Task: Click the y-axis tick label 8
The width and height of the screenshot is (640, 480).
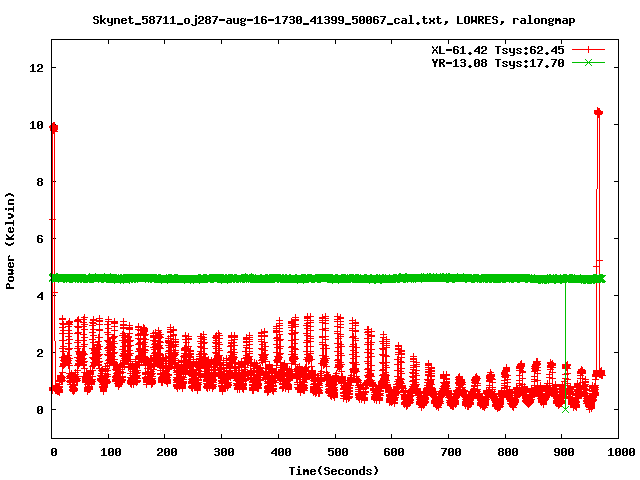Action: 40,182
